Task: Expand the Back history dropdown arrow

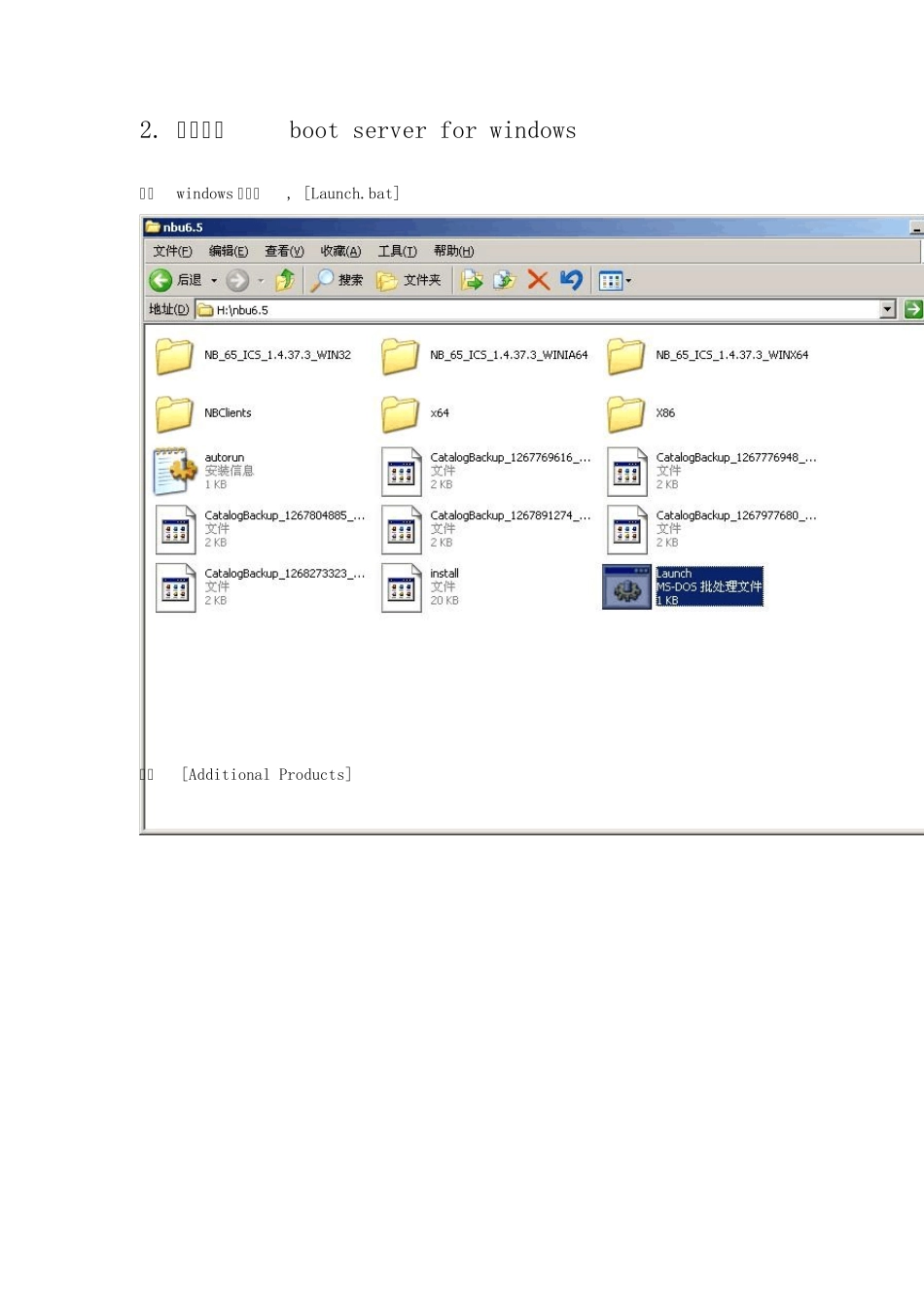Action: 214,281
